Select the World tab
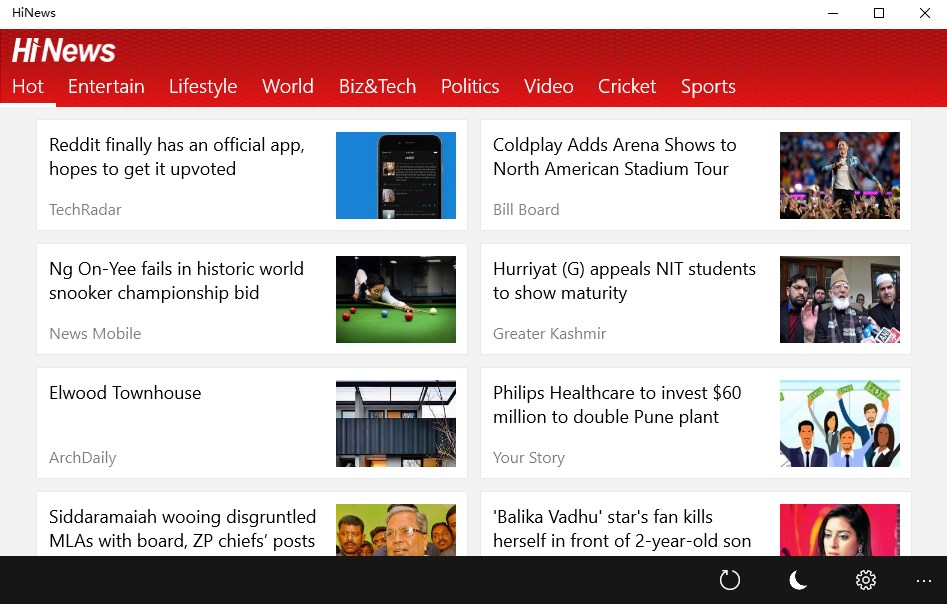 pyautogui.click(x=288, y=86)
